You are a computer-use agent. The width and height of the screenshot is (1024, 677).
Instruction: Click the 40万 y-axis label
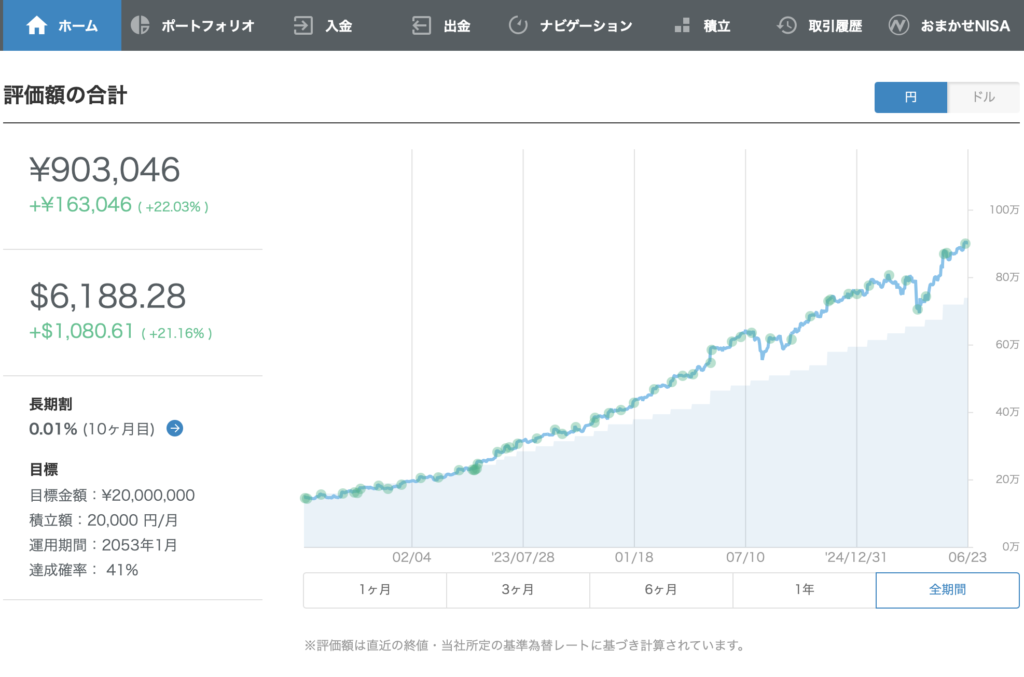click(x=1007, y=412)
